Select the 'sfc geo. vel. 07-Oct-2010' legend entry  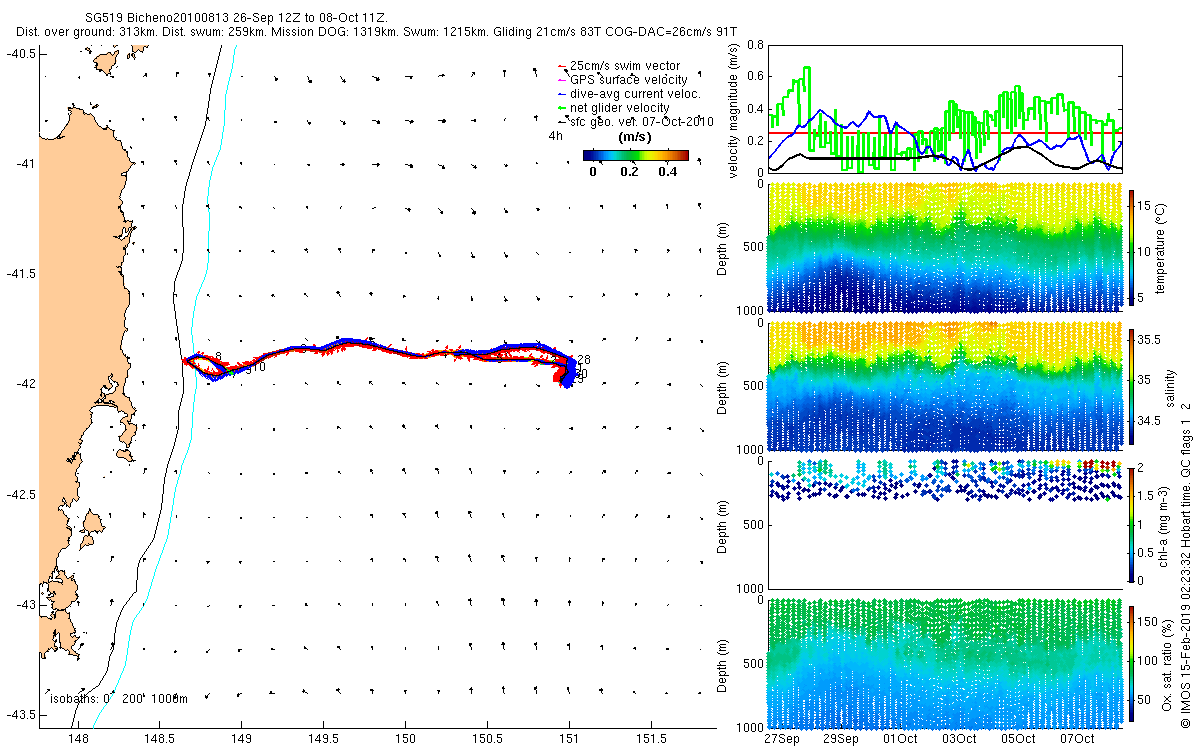coord(635,121)
